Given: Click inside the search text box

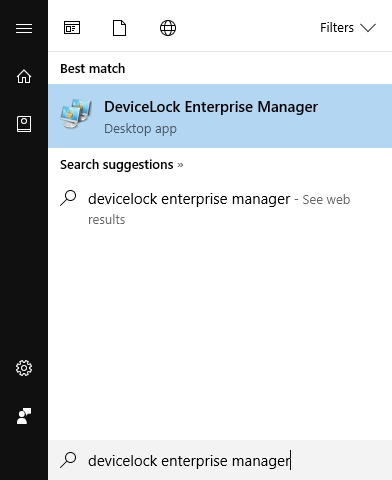Looking at the screenshot, I should tap(220, 460).
